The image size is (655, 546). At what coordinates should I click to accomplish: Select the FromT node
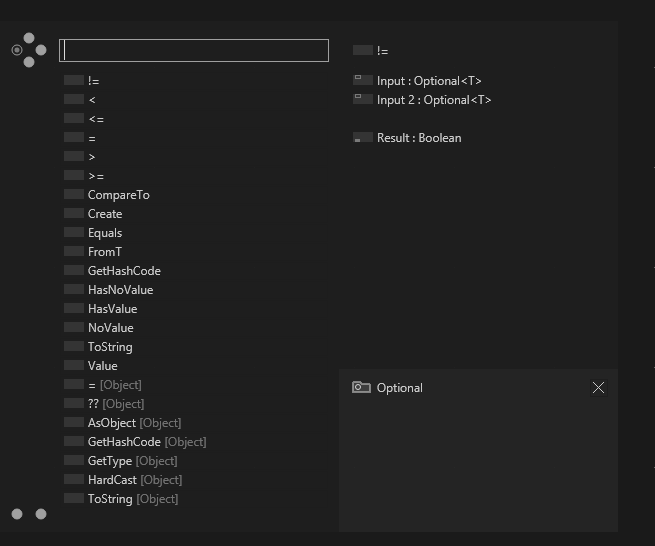[x=105, y=252]
